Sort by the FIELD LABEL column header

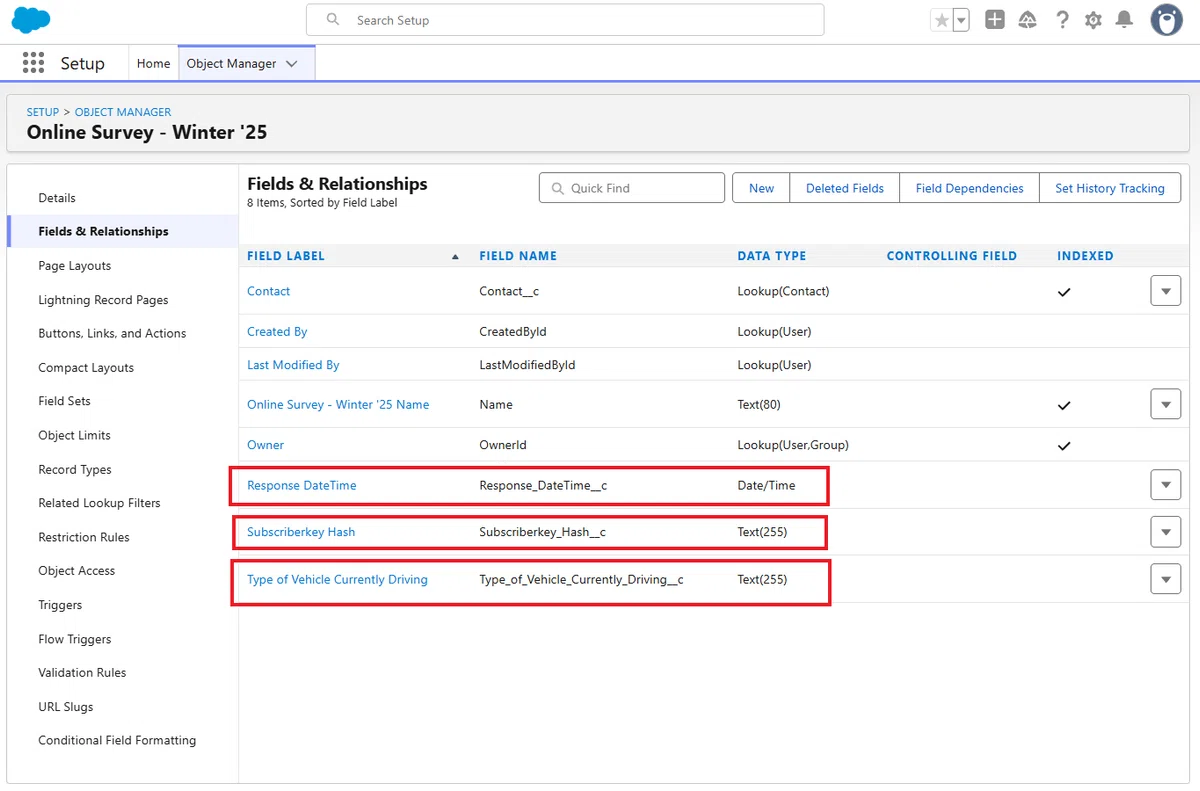(286, 256)
